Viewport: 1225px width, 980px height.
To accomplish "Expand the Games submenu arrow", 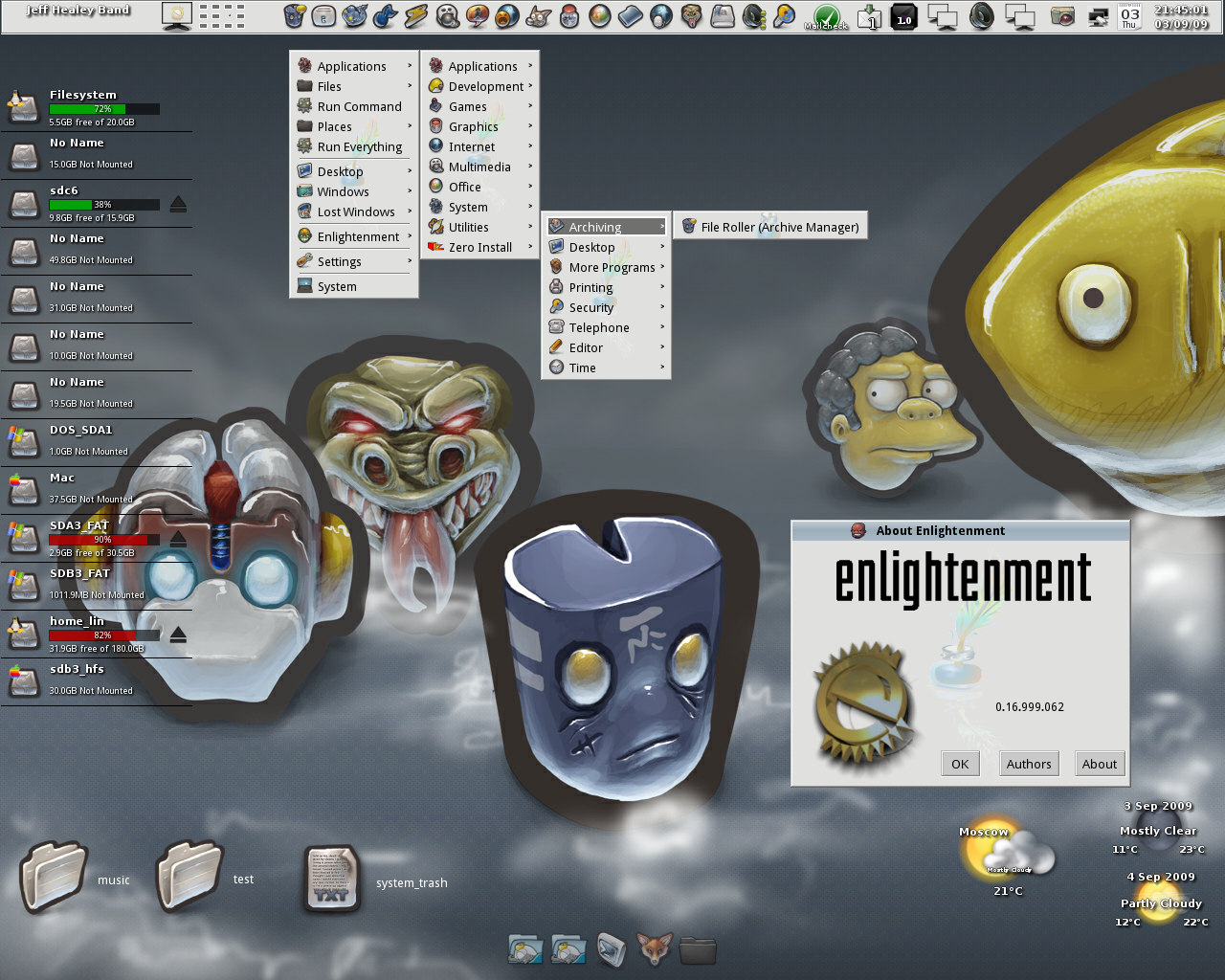I will (x=530, y=105).
